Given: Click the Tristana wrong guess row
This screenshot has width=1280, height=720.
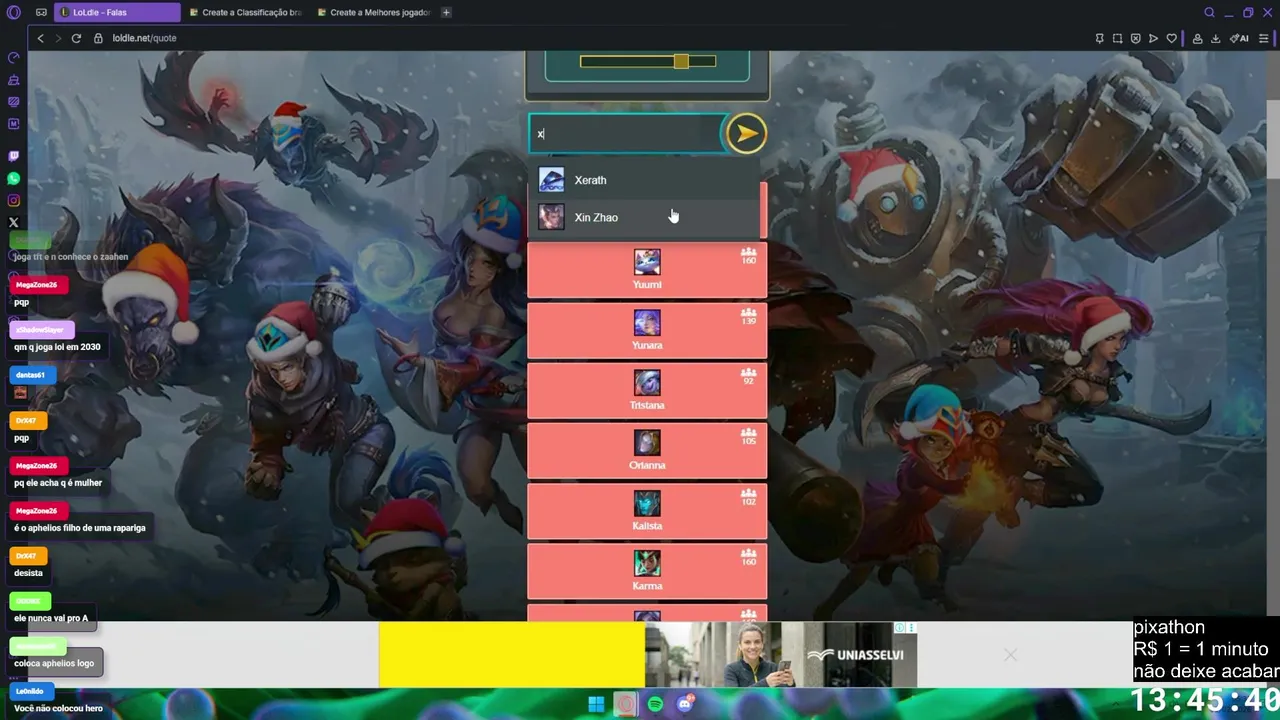Looking at the screenshot, I should click(x=647, y=391).
